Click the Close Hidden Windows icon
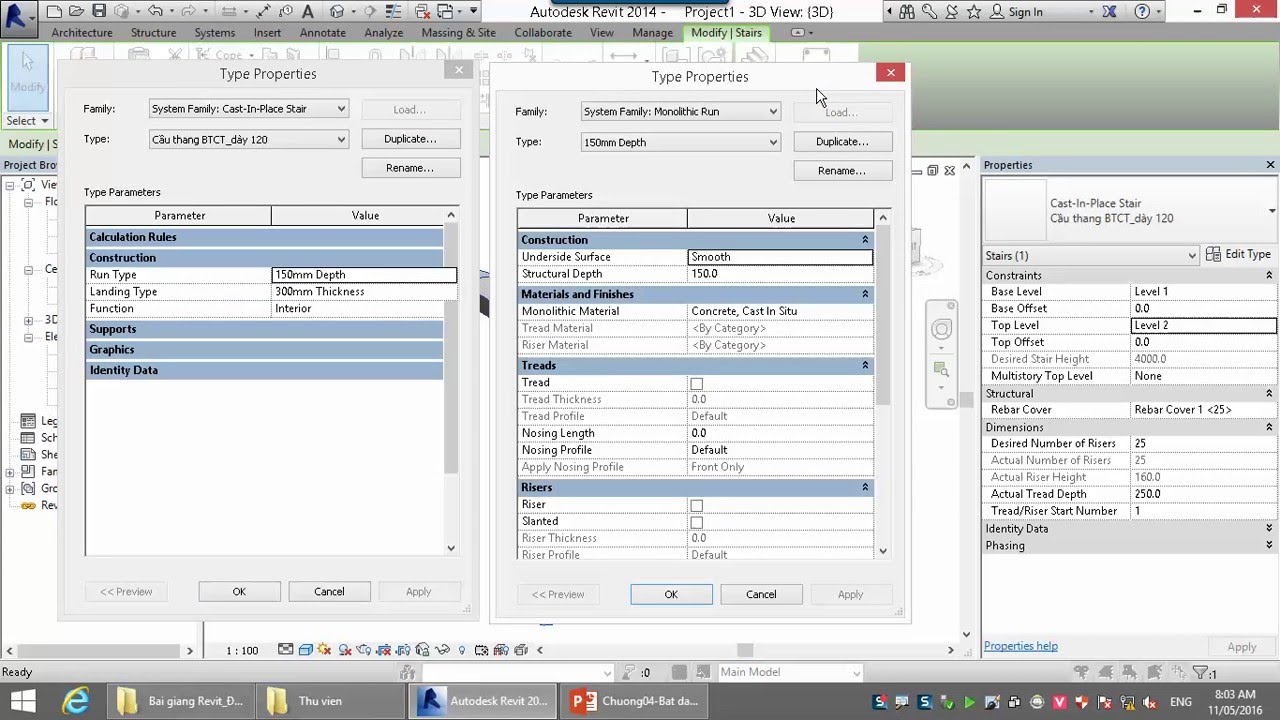The width and height of the screenshot is (1280, 720). 421,12
